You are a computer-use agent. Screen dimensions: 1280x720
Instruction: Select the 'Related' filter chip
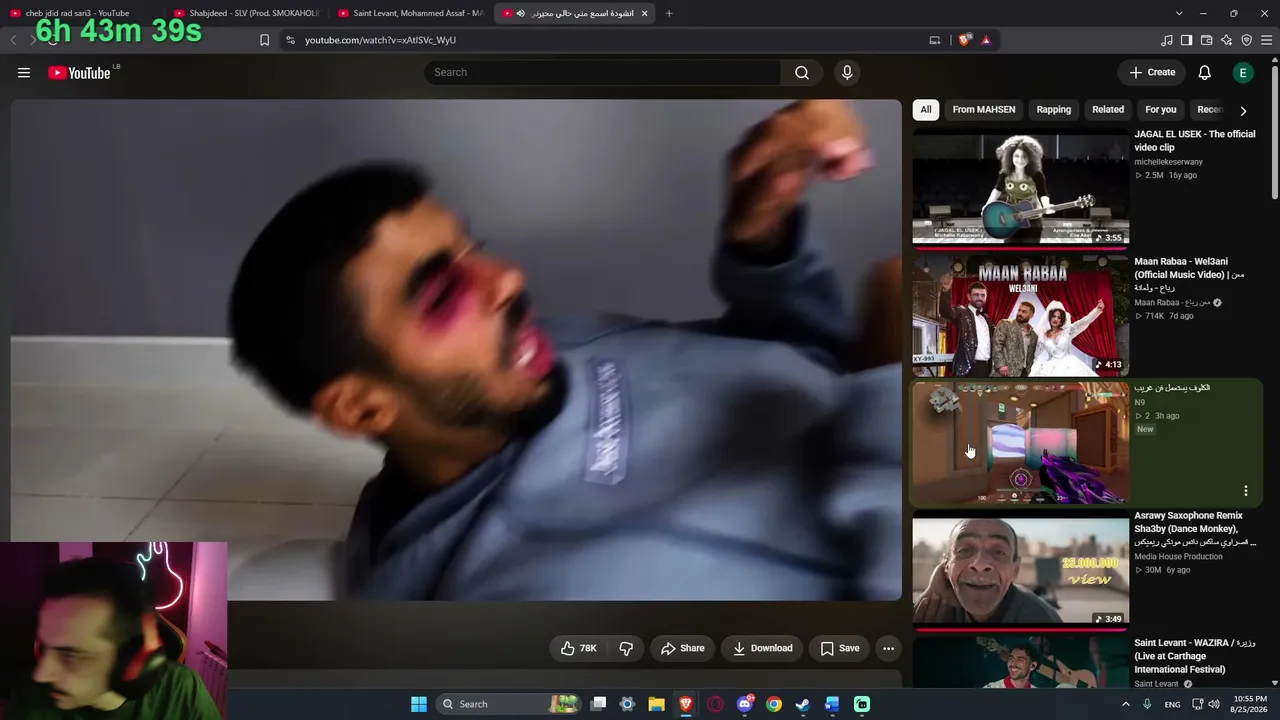tap(1108, 110)
